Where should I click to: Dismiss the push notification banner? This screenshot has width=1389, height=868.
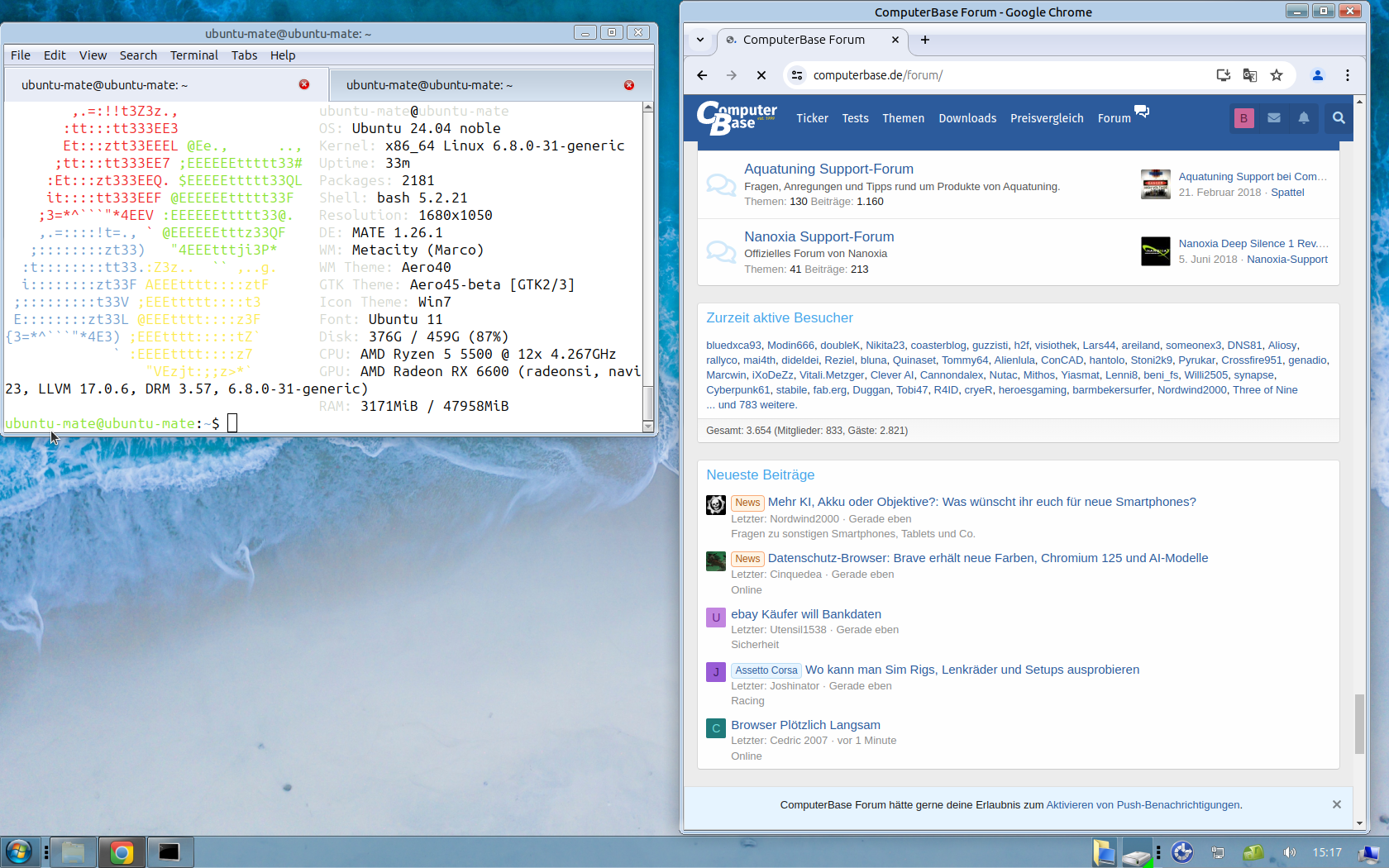(1337, 804)
